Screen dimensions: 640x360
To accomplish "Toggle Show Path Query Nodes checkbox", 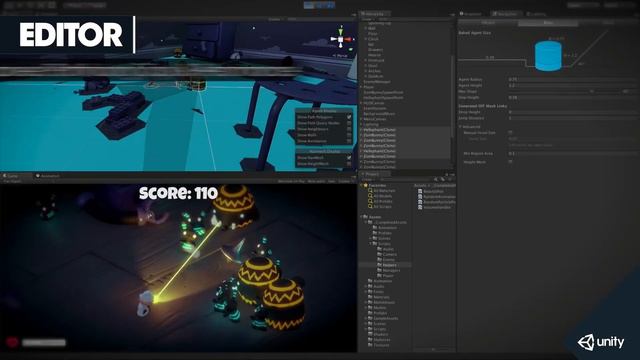I will pyautogui.click(x=349, y=123).
